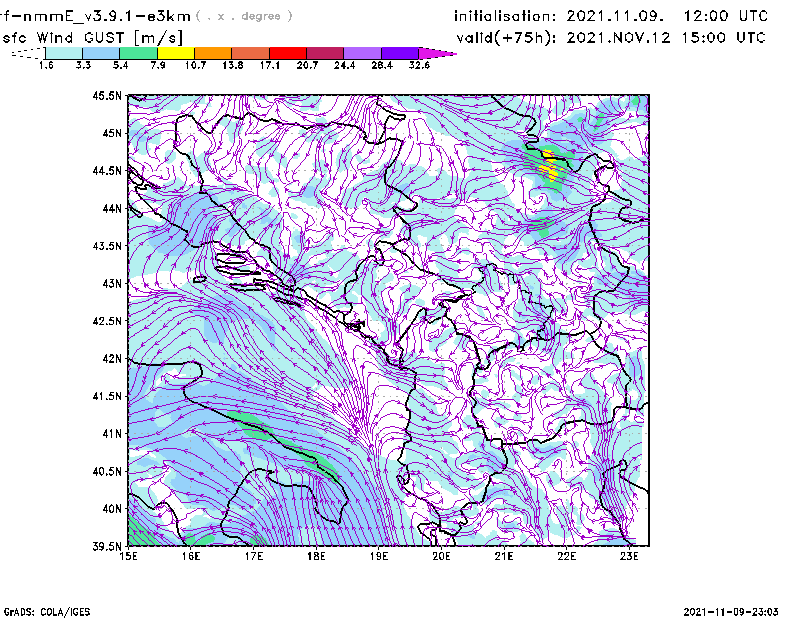Click the 1.6 legend value
The image size is (800, 618).
pyautogui.click(x=46, y=65)
